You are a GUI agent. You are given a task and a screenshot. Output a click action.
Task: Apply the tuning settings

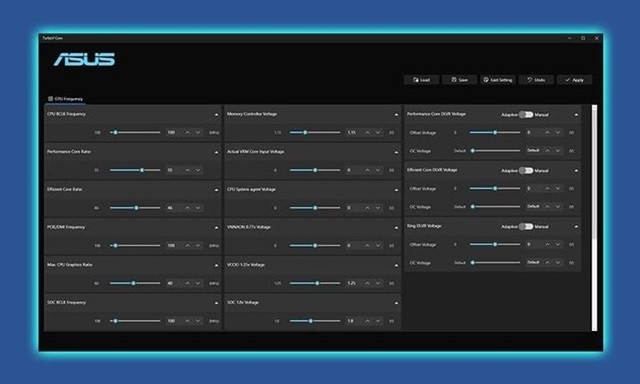pyautogui.click(x=574, y=80)
